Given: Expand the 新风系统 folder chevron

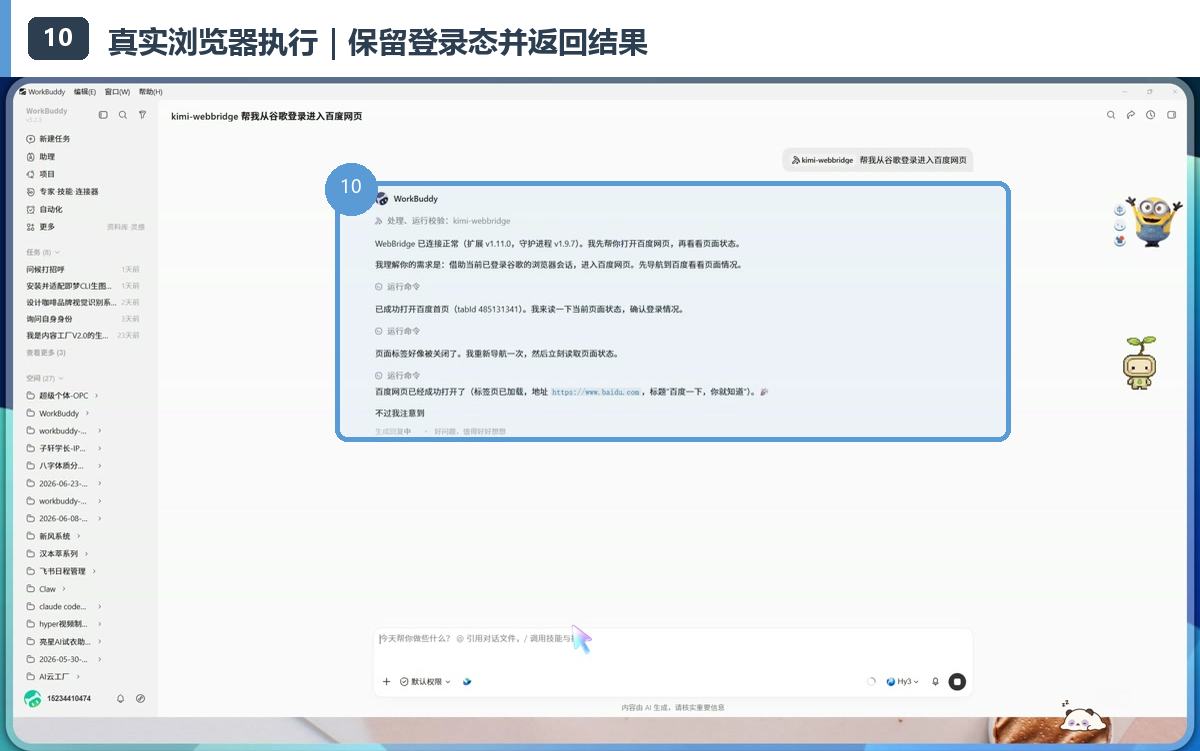Looking at the screenshot, I should coord(79,536).
